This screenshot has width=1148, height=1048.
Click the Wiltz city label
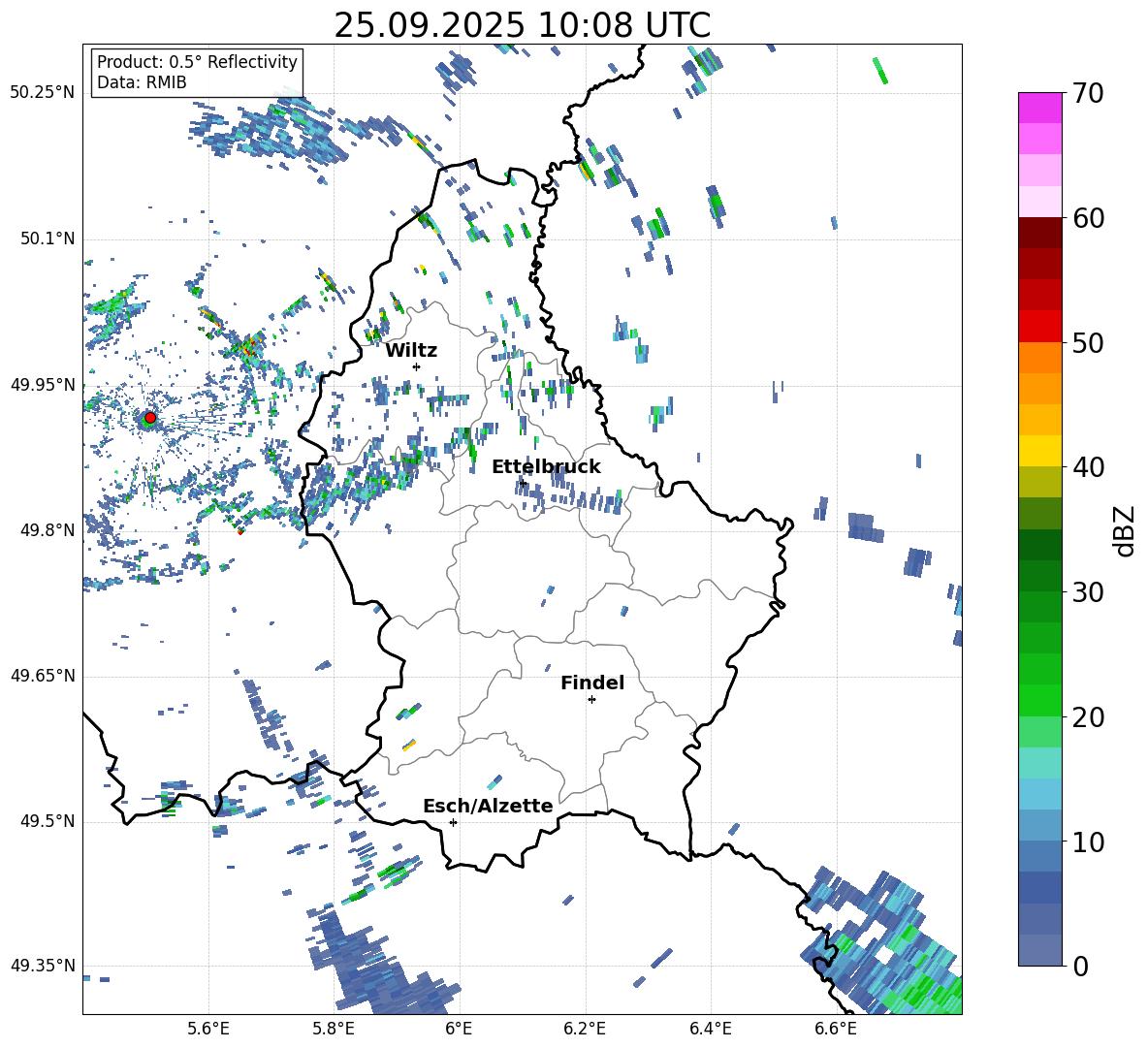pos(411,351)
